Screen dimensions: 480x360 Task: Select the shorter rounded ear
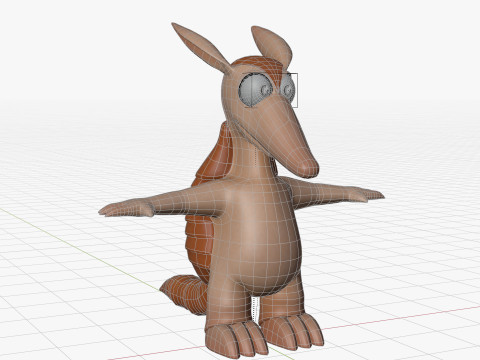[272, 45]
